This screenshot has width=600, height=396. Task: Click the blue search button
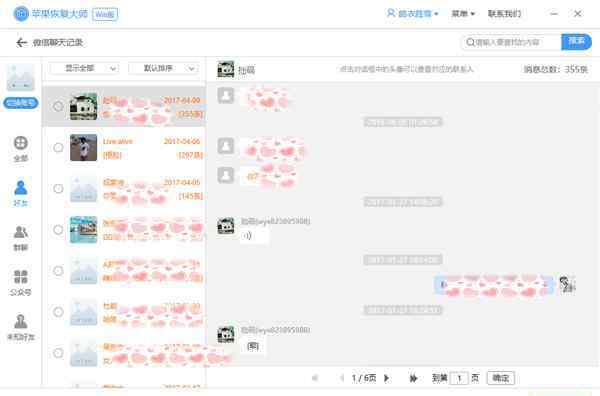pos(576,42)
